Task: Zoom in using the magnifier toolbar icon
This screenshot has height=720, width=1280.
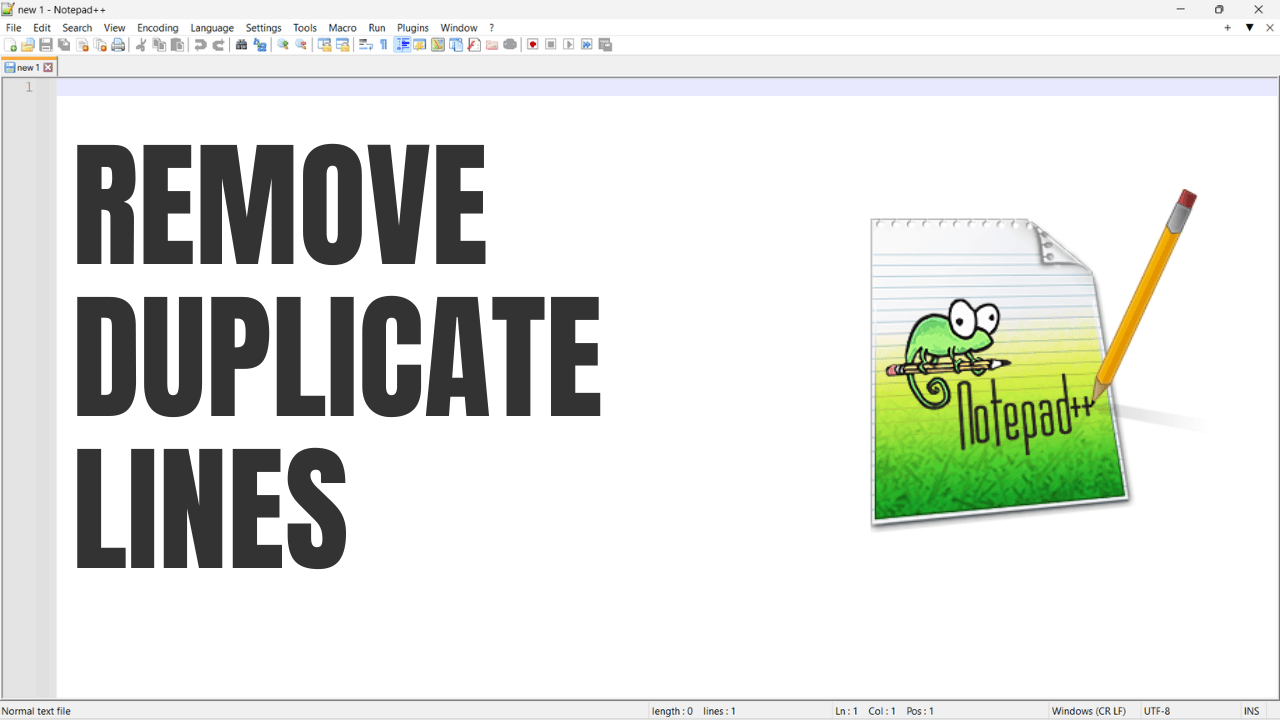Action: [281, 44]
